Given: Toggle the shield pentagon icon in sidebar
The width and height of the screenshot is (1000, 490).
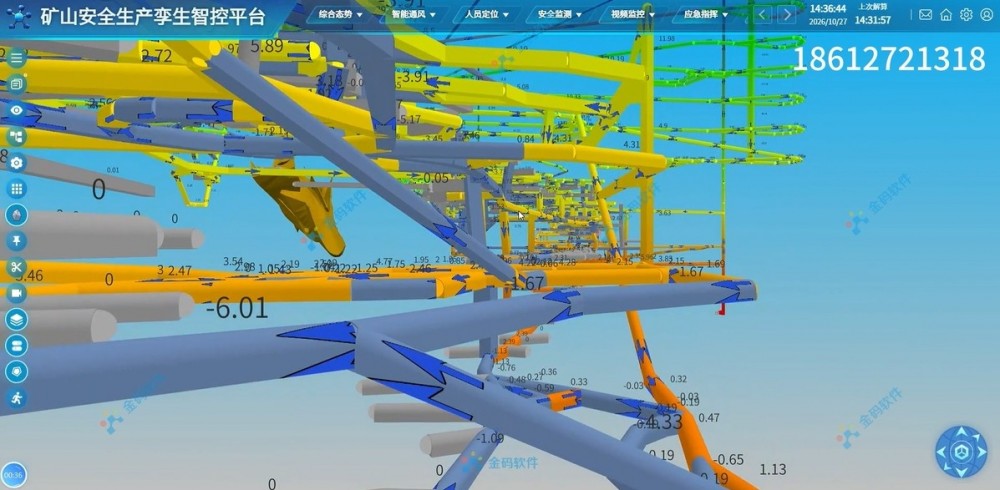Looking at the screenshot, I should 17,372.
